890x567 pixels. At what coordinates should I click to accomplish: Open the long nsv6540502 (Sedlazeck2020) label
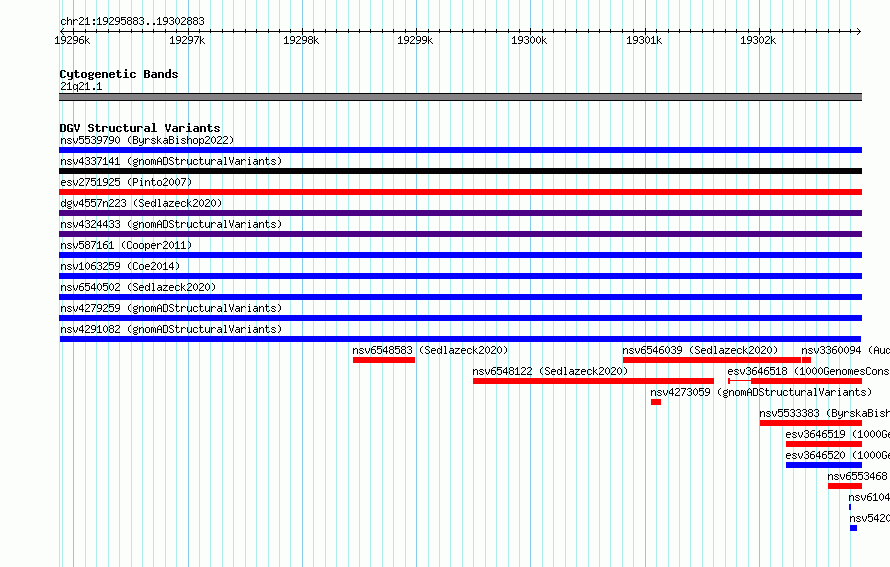[138, 287]
